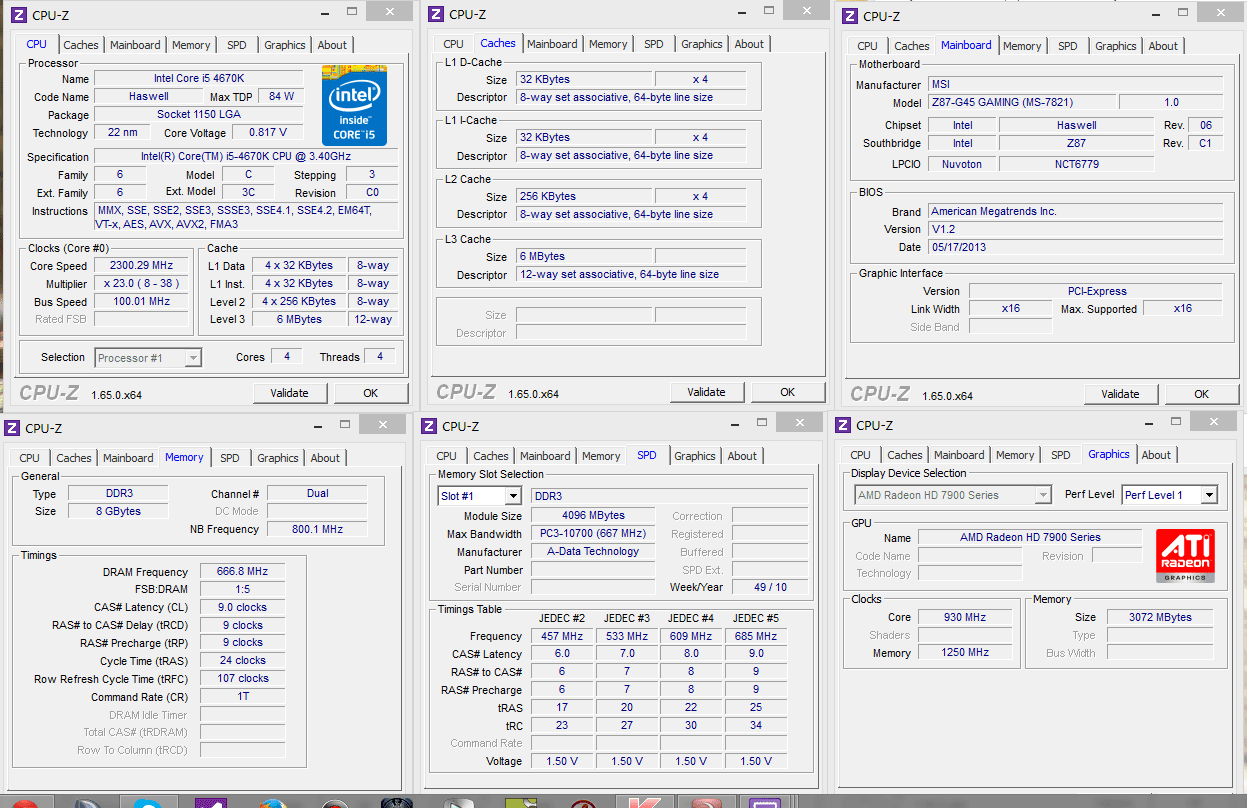Click the Intel Core i5 4670K name field
The height and width of the screenshot is (808, 1247).
199,79
